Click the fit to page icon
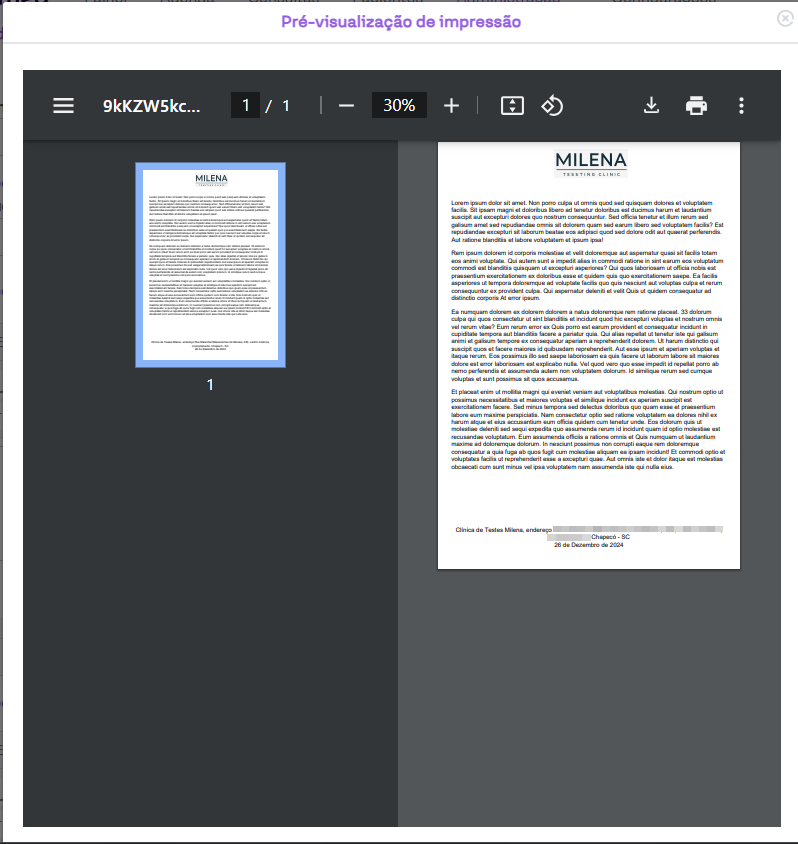 (512, 106)
